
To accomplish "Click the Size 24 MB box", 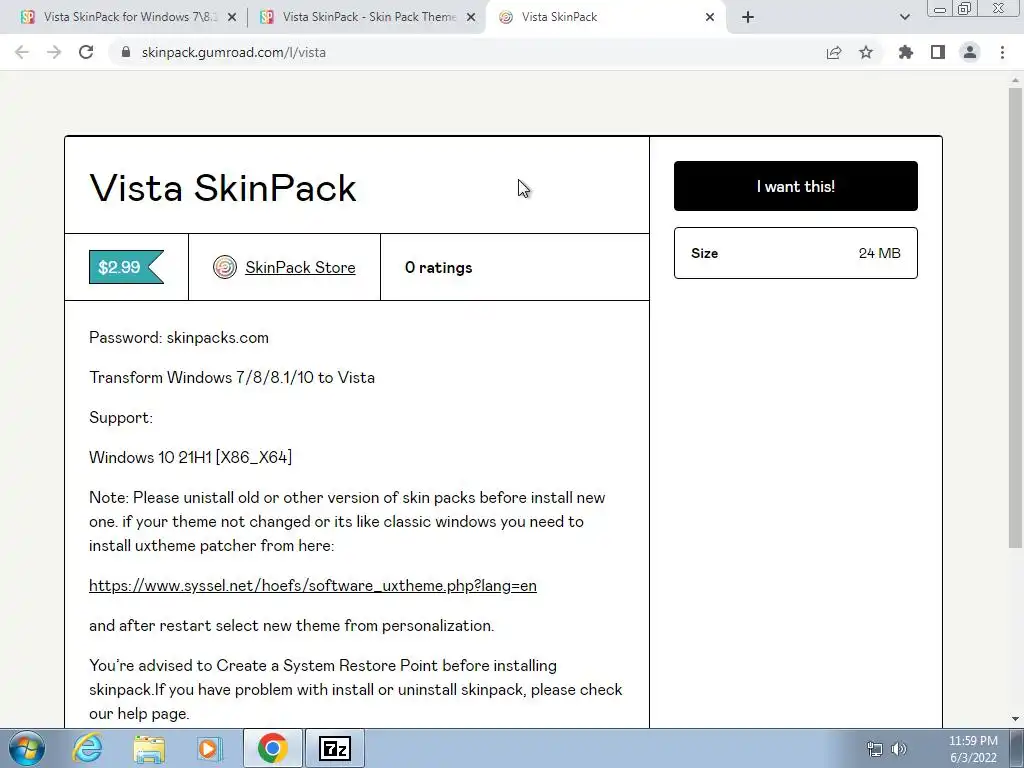I will click(x=795, y=253).
